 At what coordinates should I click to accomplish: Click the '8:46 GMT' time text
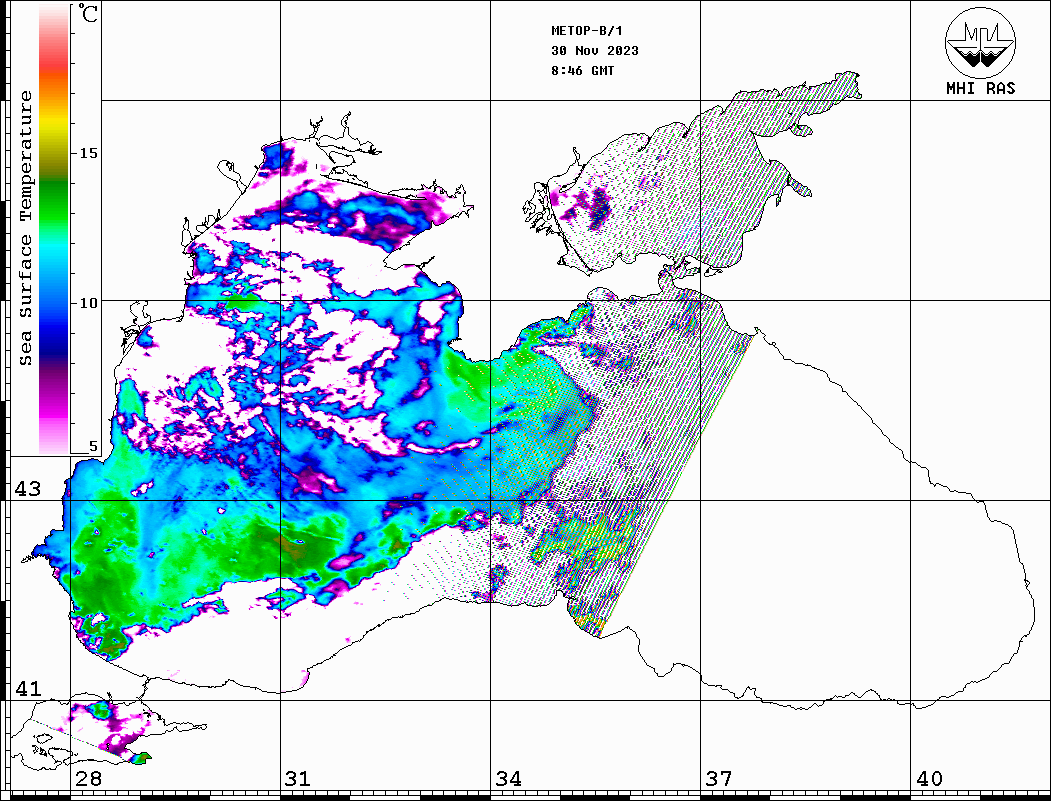[582, 70]
